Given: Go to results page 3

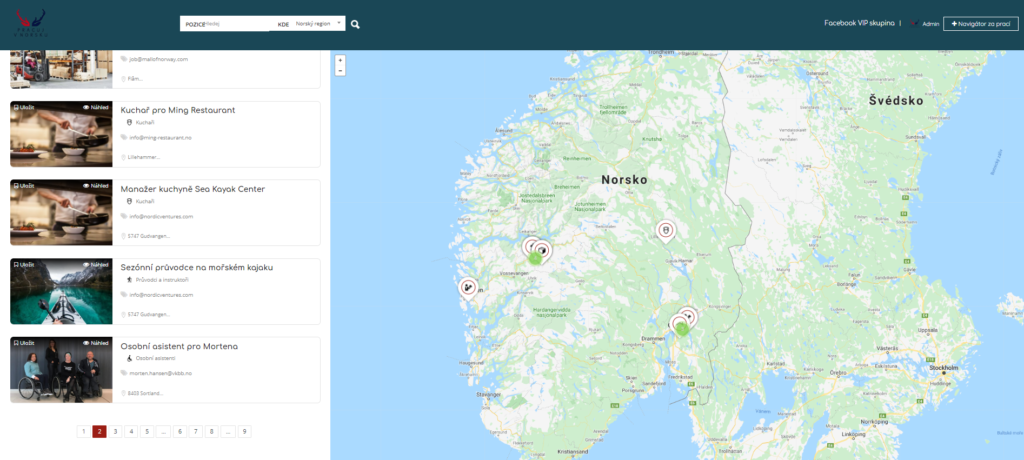Looking at the screenshot, I should 115,431.
